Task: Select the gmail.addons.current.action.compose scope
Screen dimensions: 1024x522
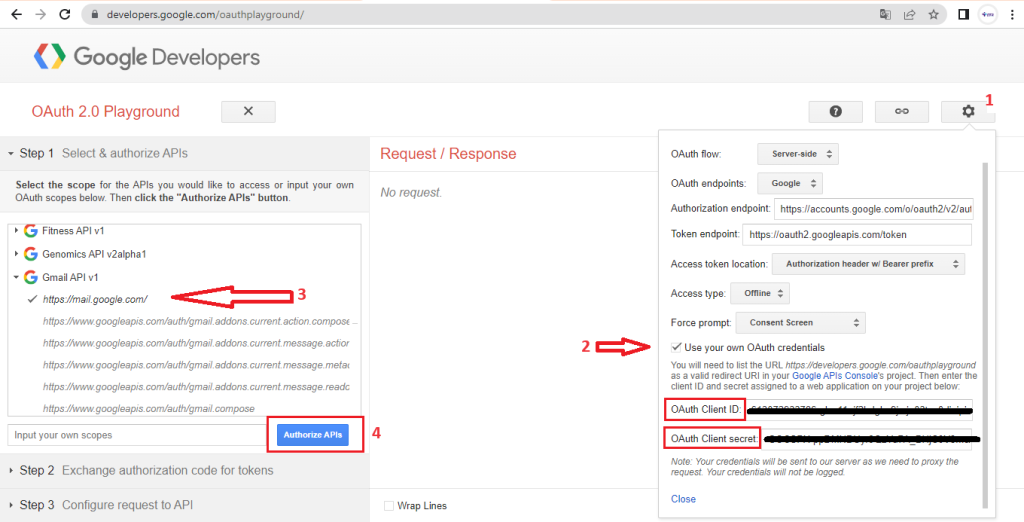Action: (196, 321)
